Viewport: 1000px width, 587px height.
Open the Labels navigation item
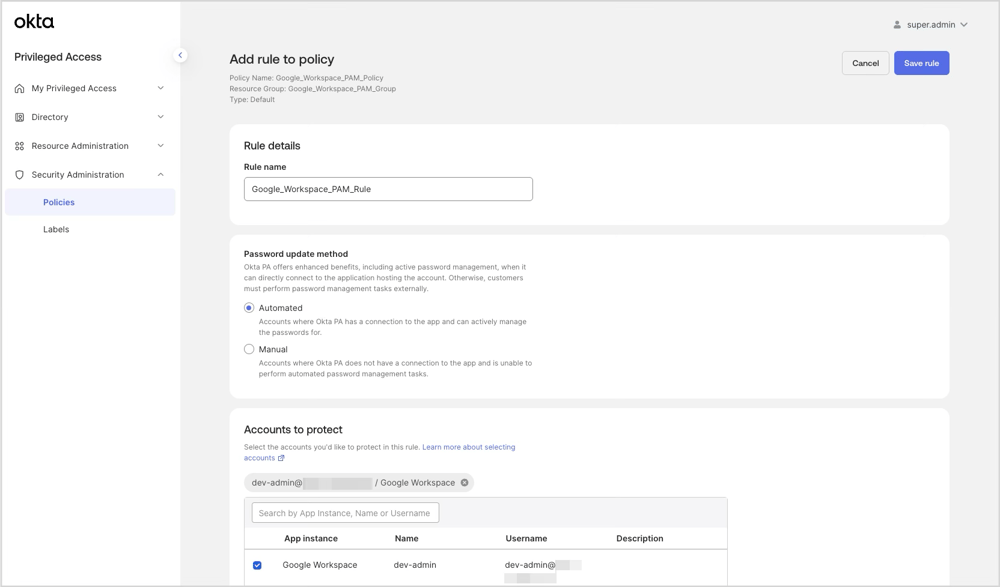56,229
